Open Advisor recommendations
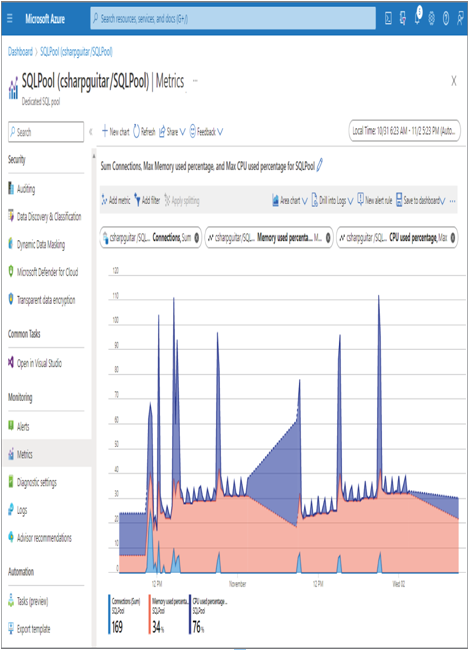 point(46,538)
